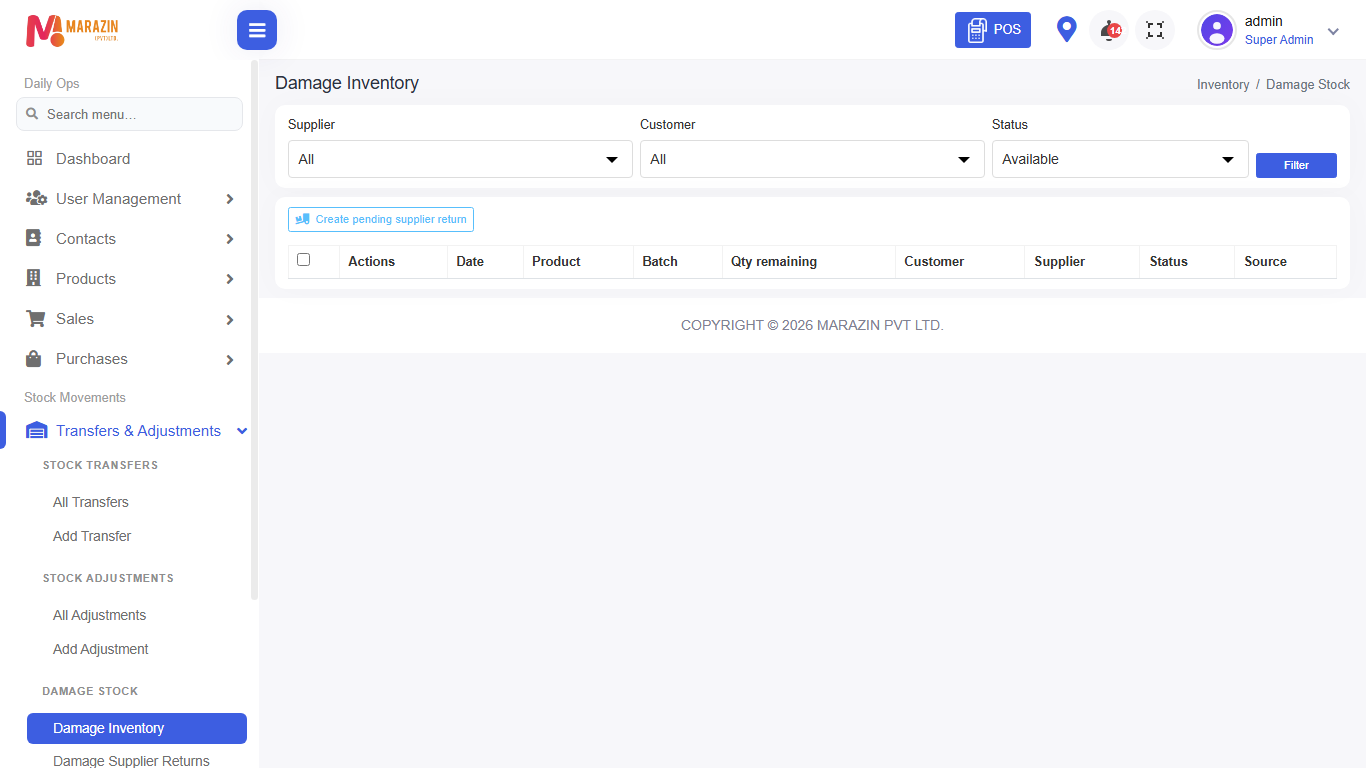Open notifications bell with badge 14
Screen dimensions: 1366x768
pyautogui.click(x=1109, y=30)
